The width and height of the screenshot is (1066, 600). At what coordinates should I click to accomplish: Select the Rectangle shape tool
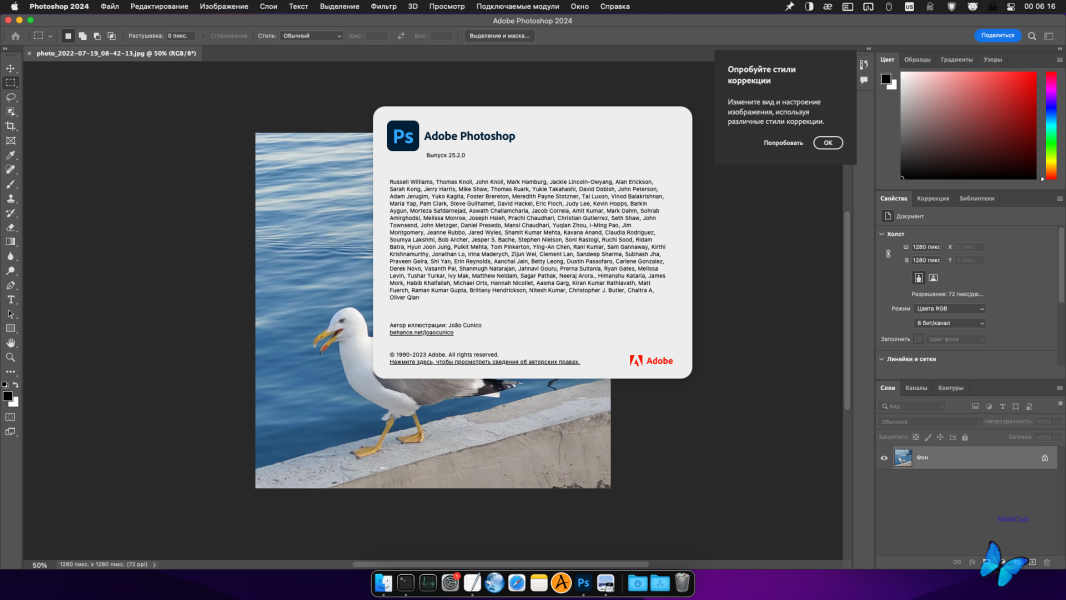click(x=11, y=329)
